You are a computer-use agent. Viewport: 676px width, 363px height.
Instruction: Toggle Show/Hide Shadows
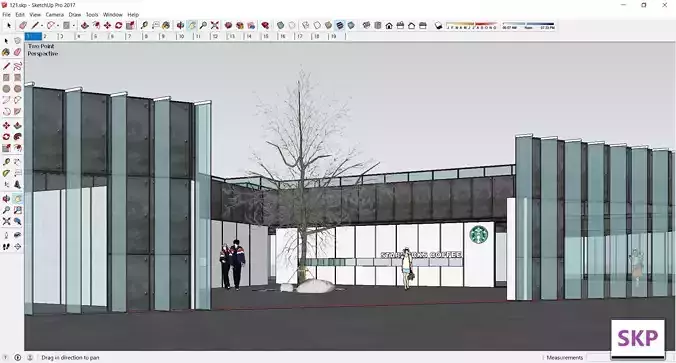tap(438, 25)
